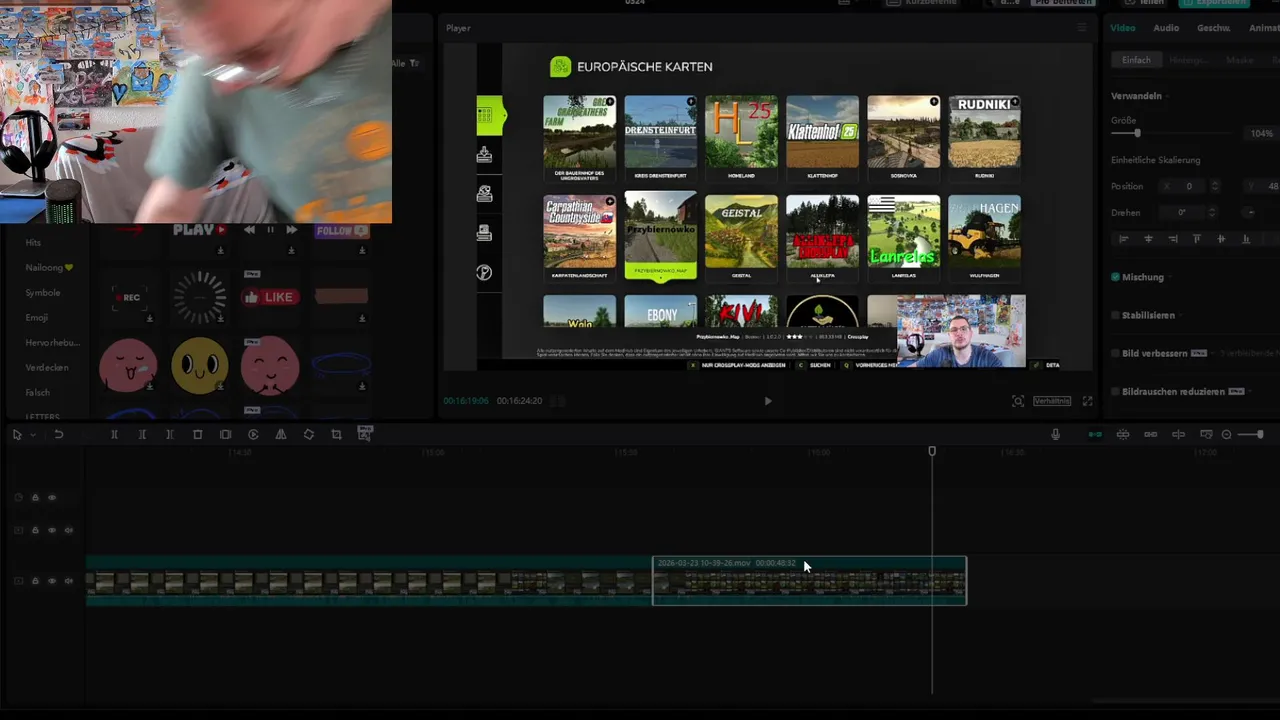Viewport: 1280px width, 720px height.
Task: Open the Verdecken sticker category
Action: [47, 367]
